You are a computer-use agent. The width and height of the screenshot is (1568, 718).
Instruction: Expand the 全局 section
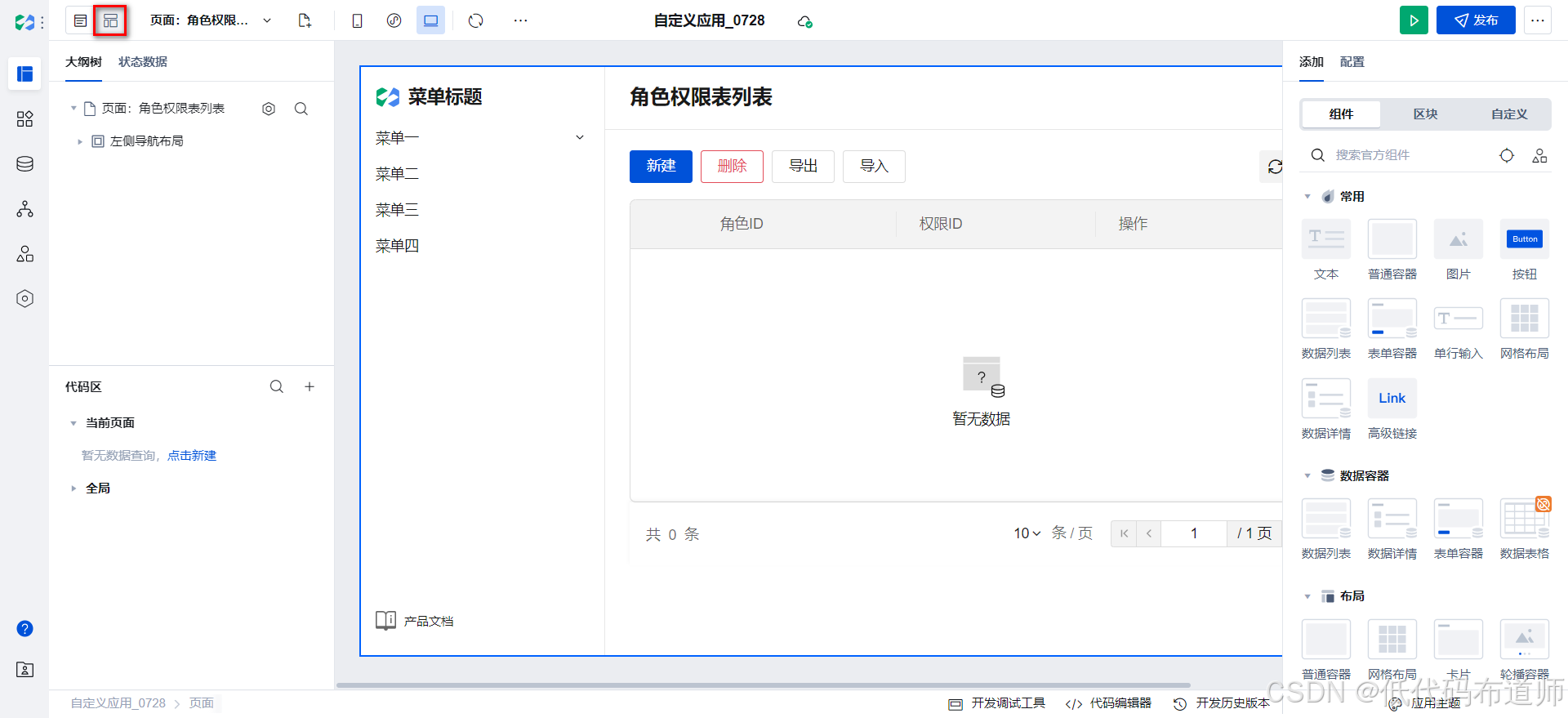click(x=73, y=488)
